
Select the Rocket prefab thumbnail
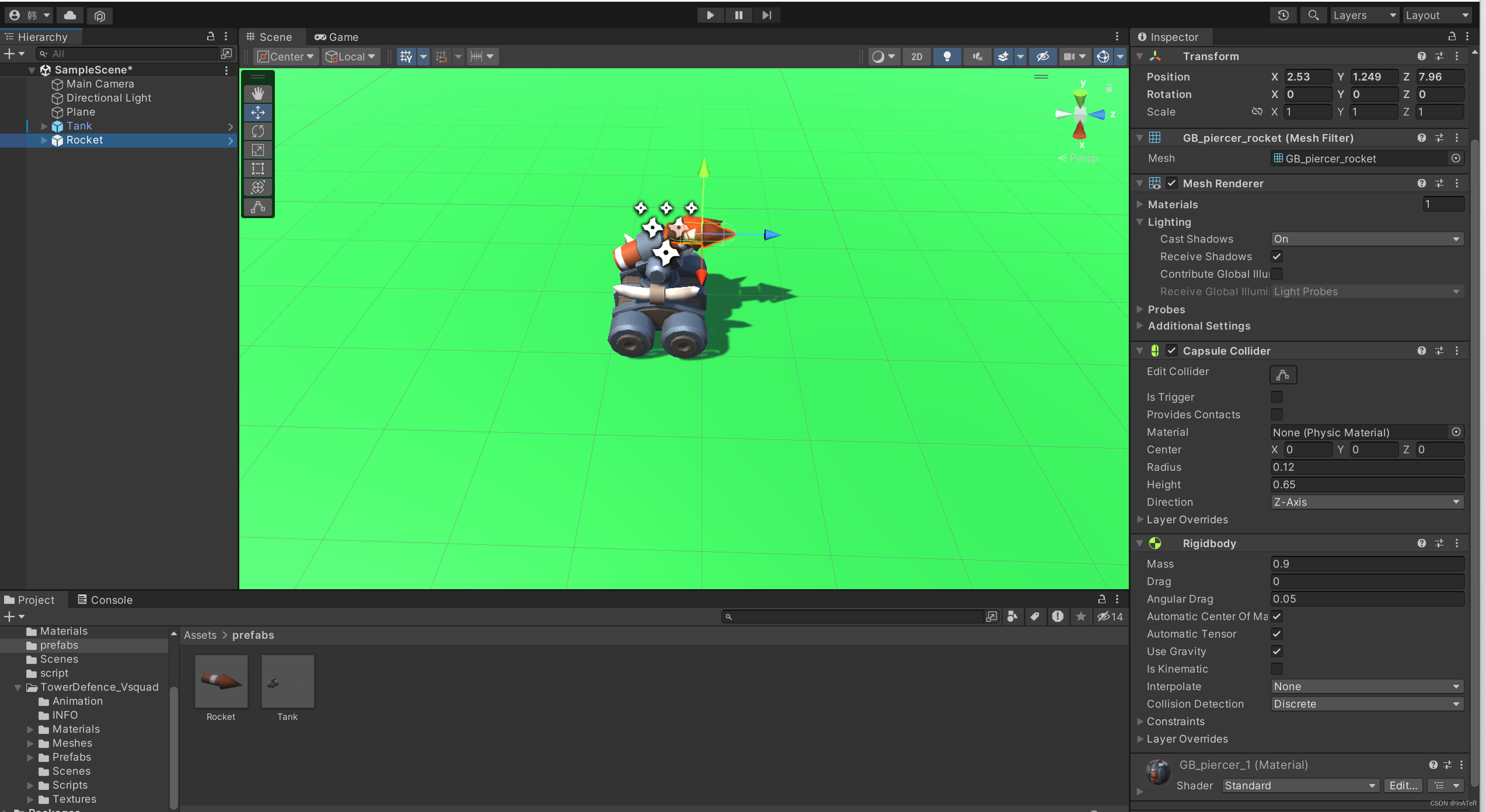pyautogui.click(x=221, y=681)
